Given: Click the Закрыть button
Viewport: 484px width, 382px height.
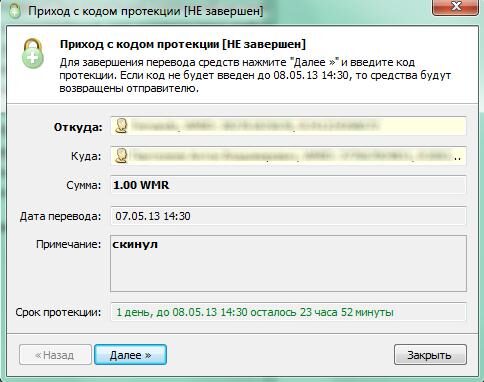Looking at the screenshot, I should point(430,355).
